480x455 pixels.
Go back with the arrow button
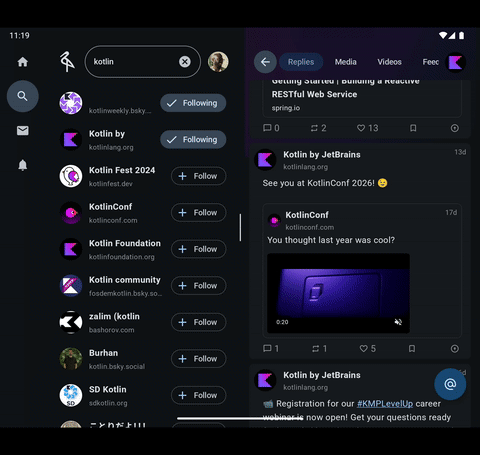click(x=265, y=62)
